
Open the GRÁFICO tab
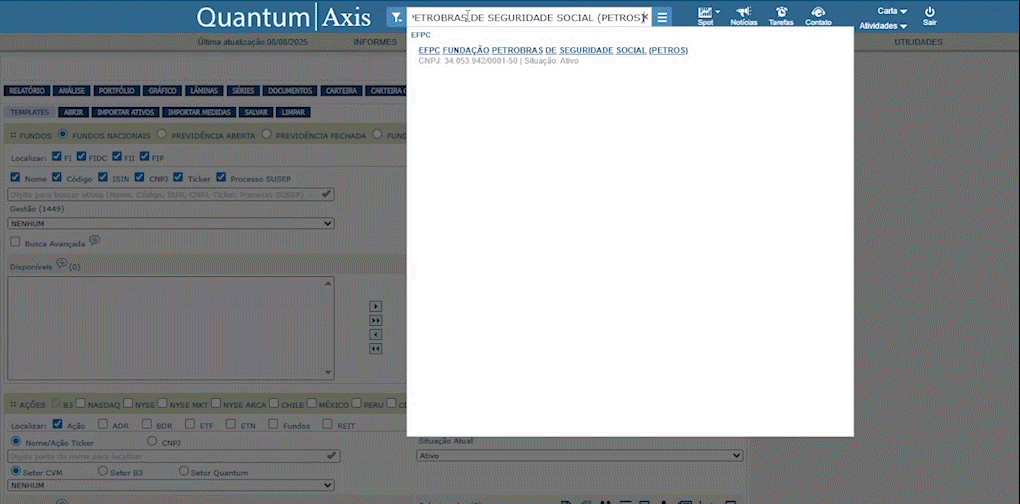click(162, 91)
